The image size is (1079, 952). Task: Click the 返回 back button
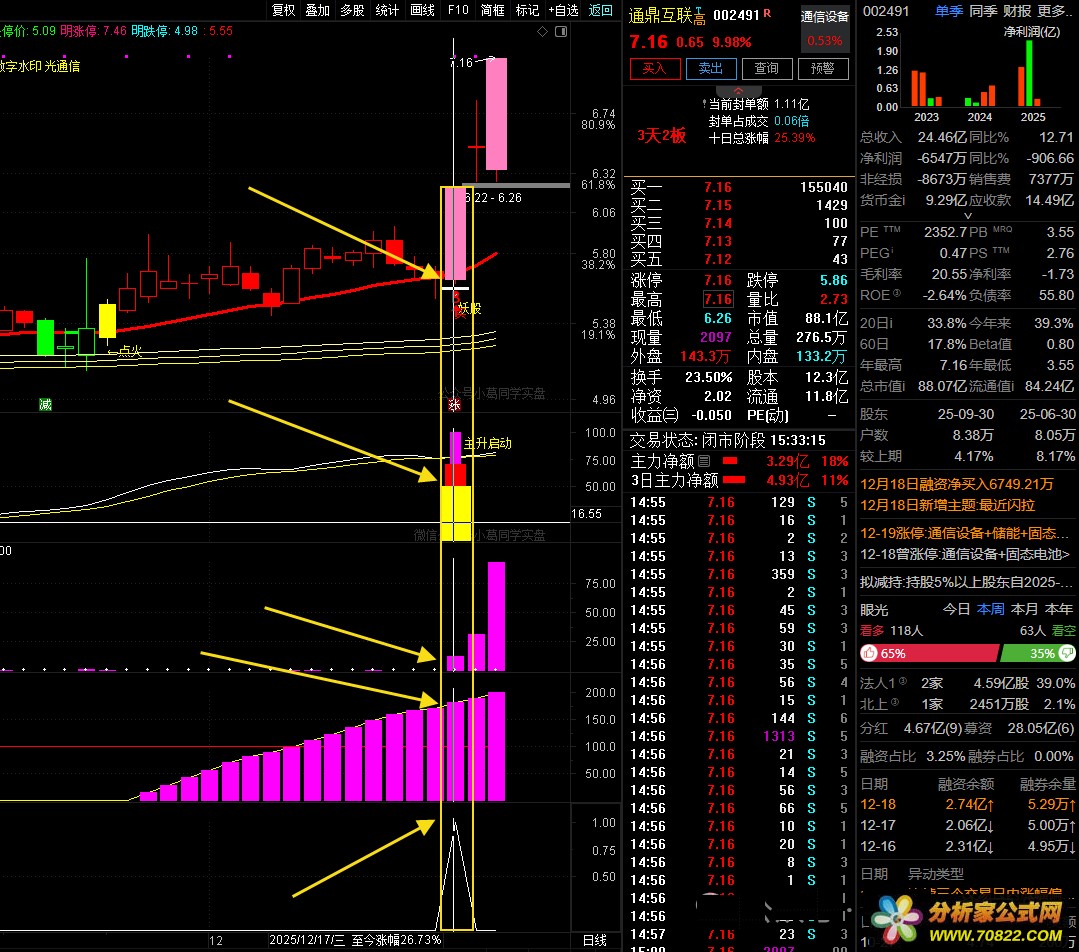point(601,10)
